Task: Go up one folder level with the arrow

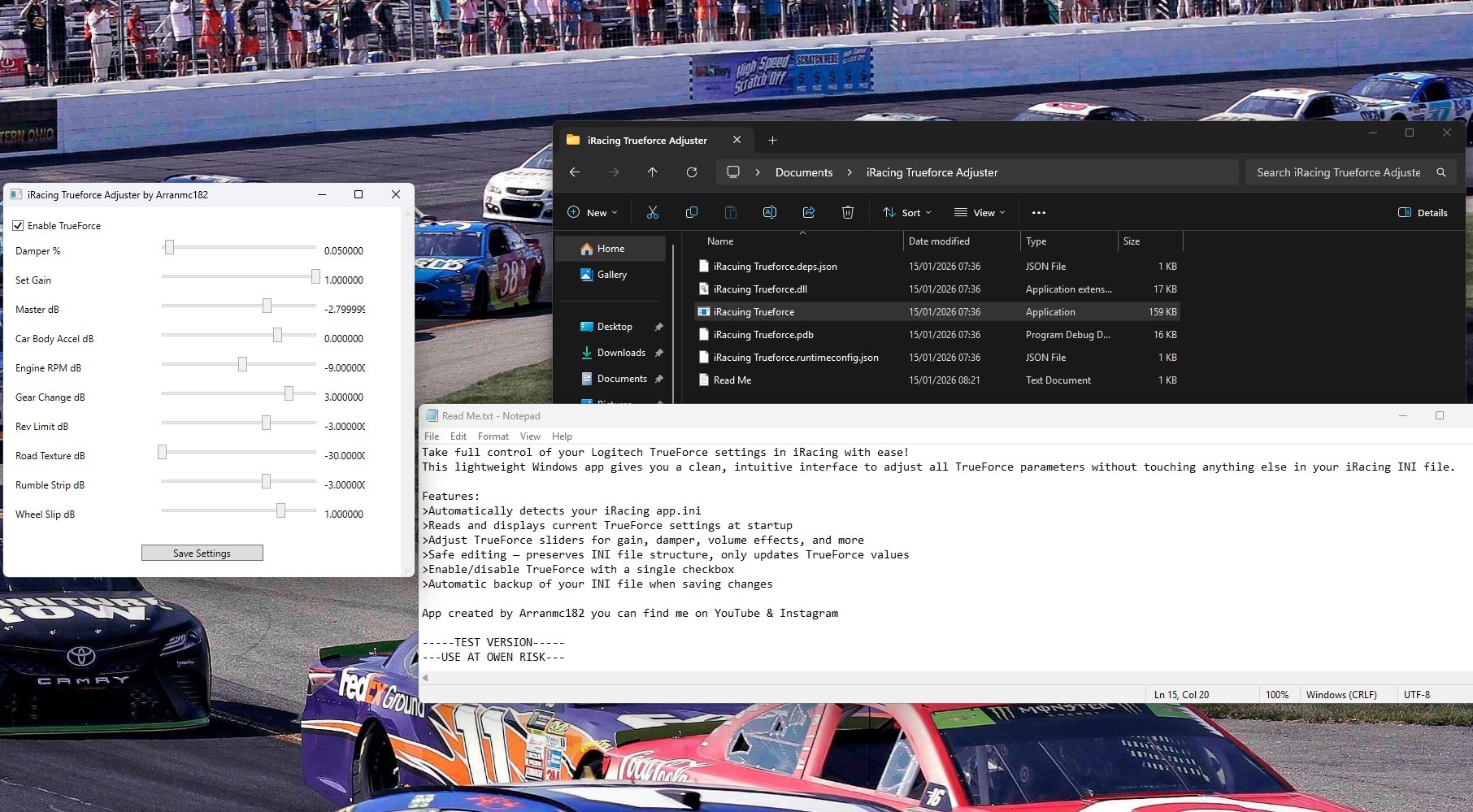Action: 652,172
